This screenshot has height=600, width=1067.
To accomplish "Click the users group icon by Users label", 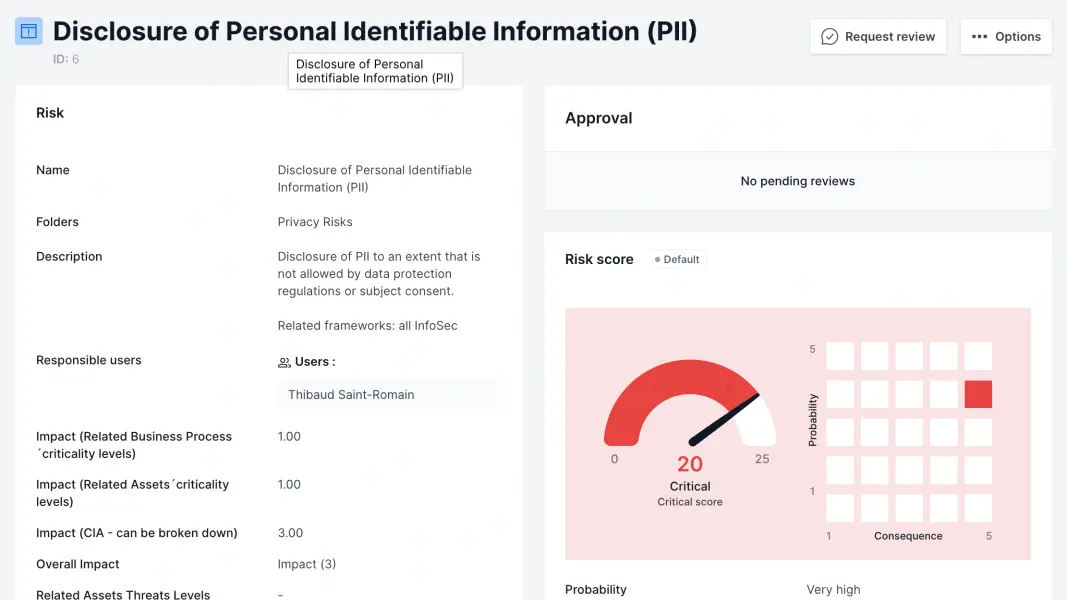I will pyautogui.click(x=284, y=362).
